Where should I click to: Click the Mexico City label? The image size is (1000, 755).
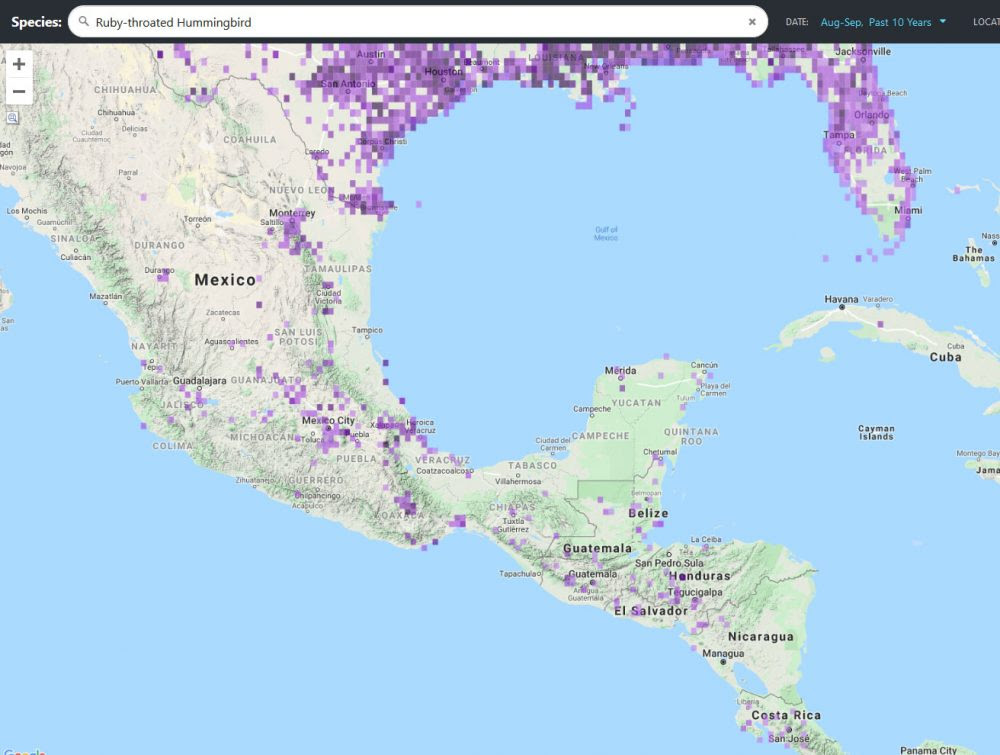(x=328, y=421)
